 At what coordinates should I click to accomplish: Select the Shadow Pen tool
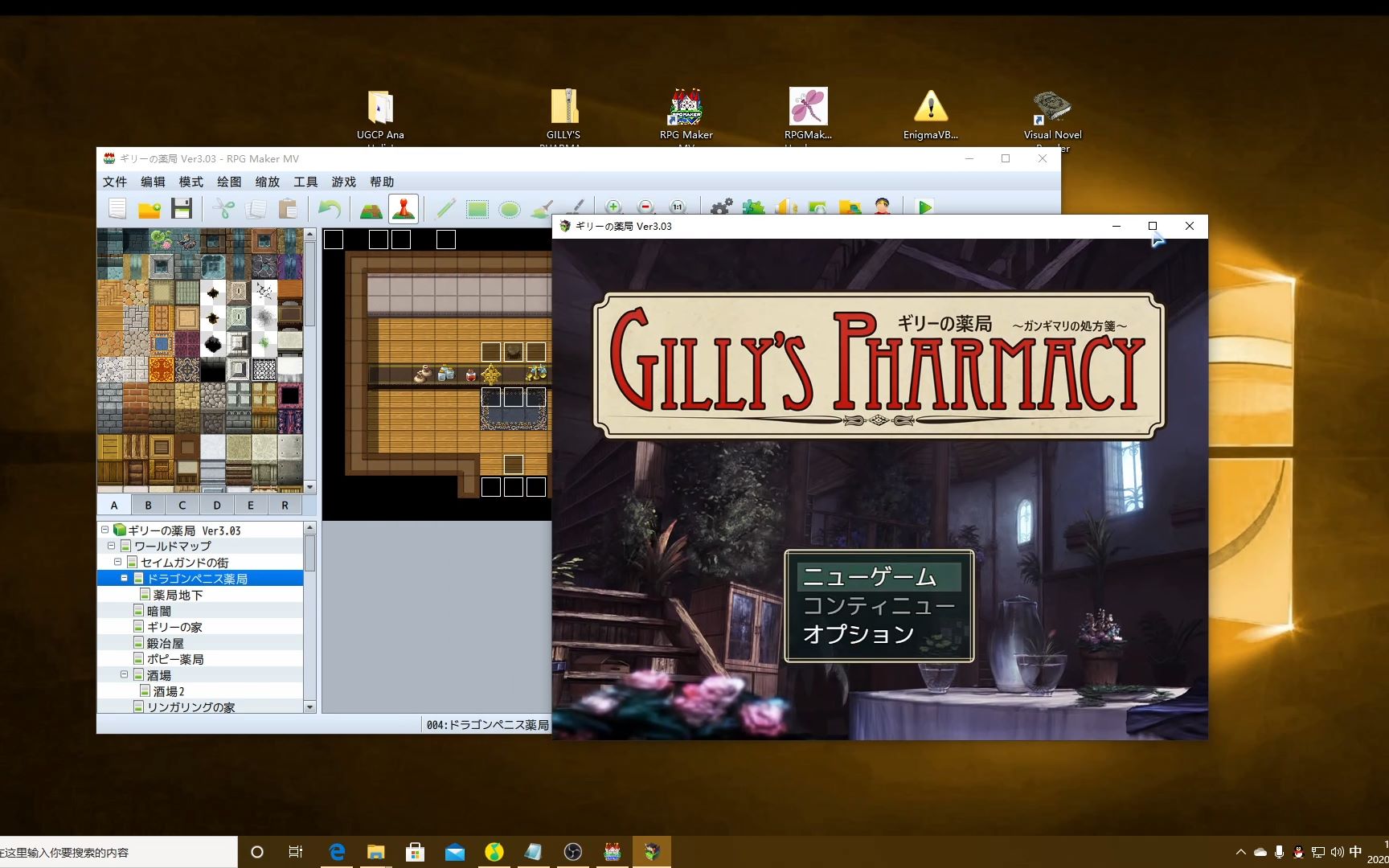574,208
